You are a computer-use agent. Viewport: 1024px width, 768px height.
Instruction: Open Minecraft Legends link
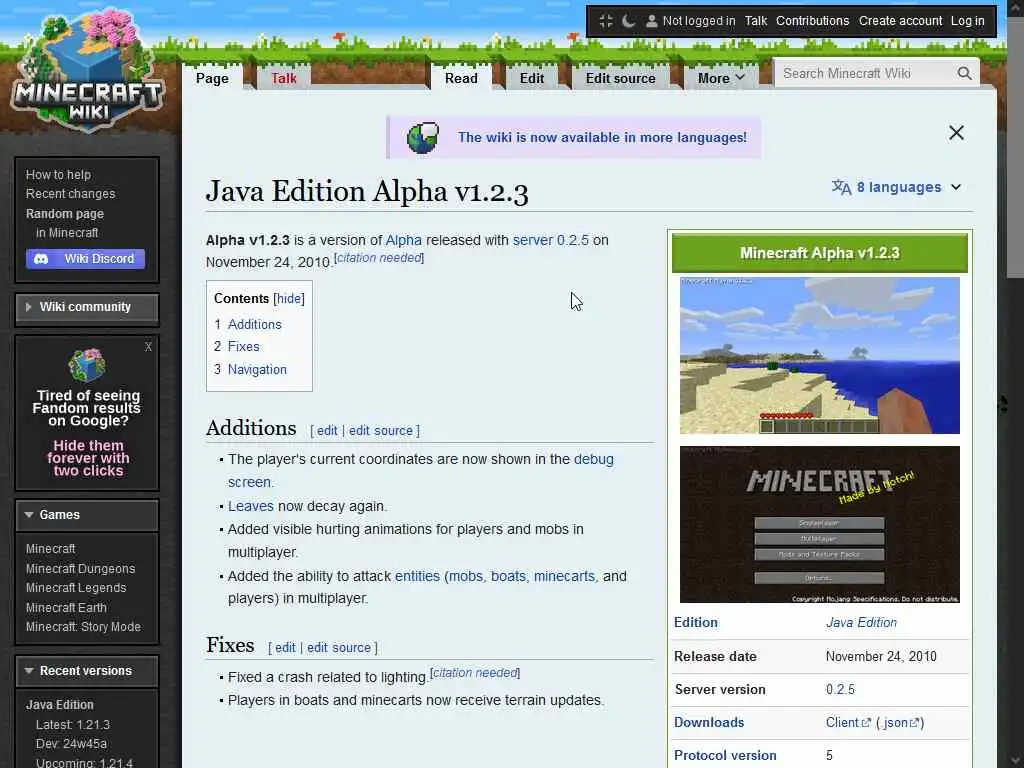pyautogui.click(x=76, y=588)
